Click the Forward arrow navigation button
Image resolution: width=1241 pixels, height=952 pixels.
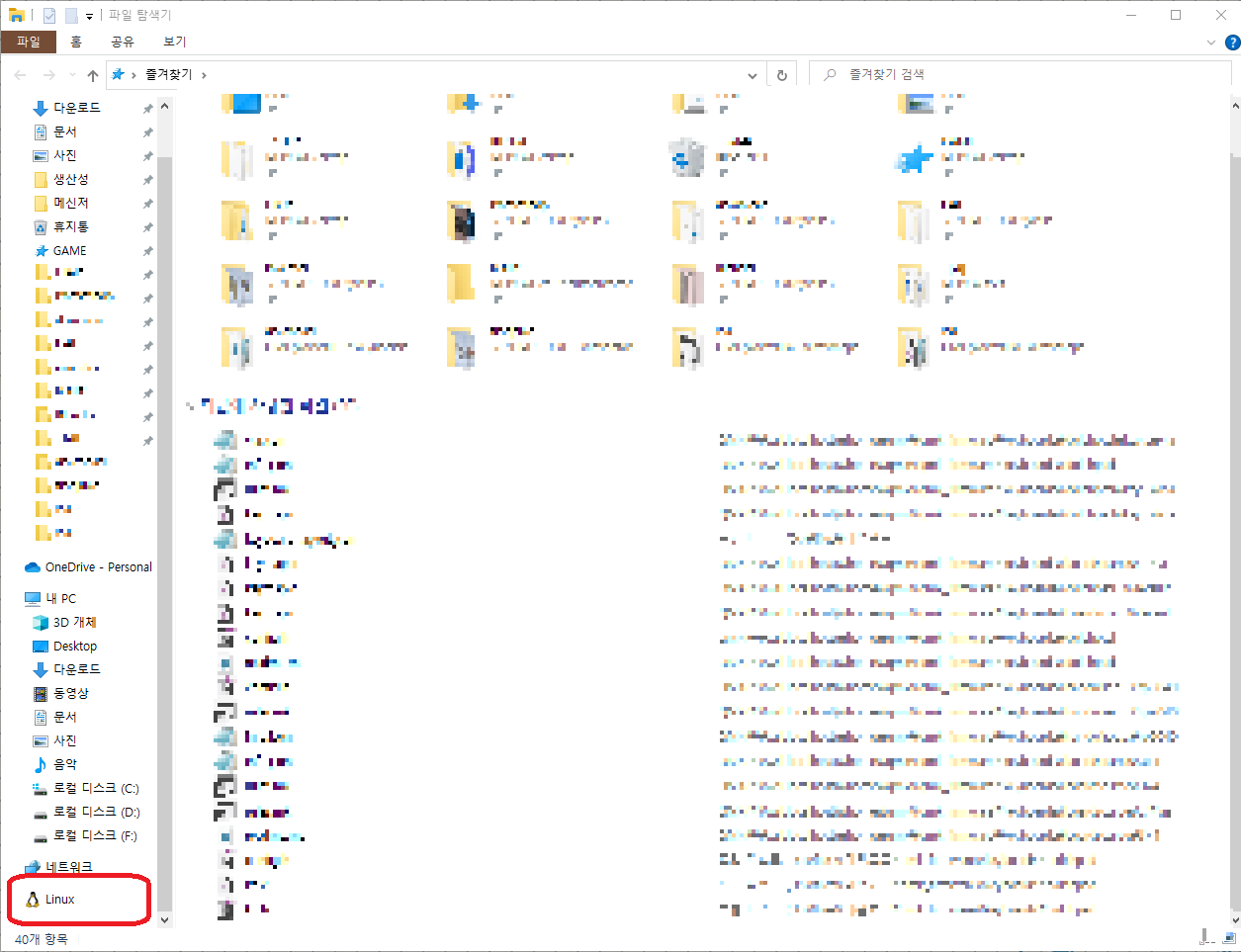(48, 75)
